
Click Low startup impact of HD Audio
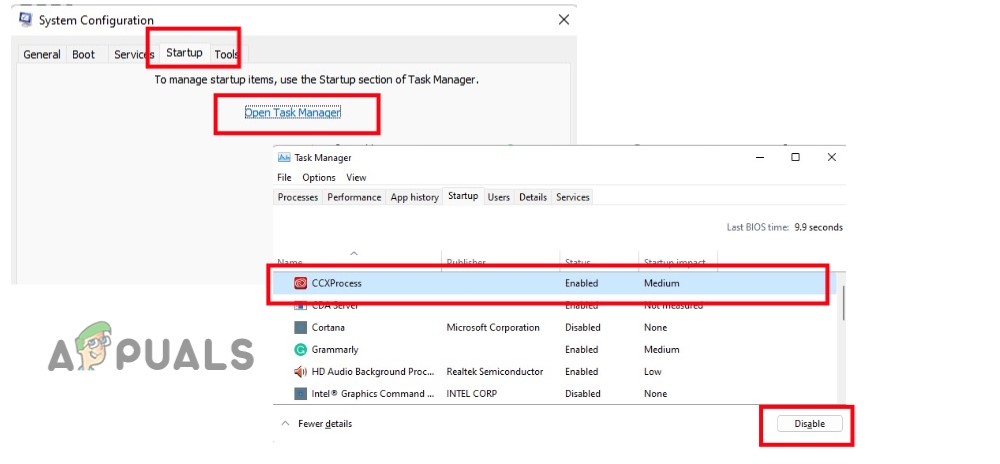[653, 372]
